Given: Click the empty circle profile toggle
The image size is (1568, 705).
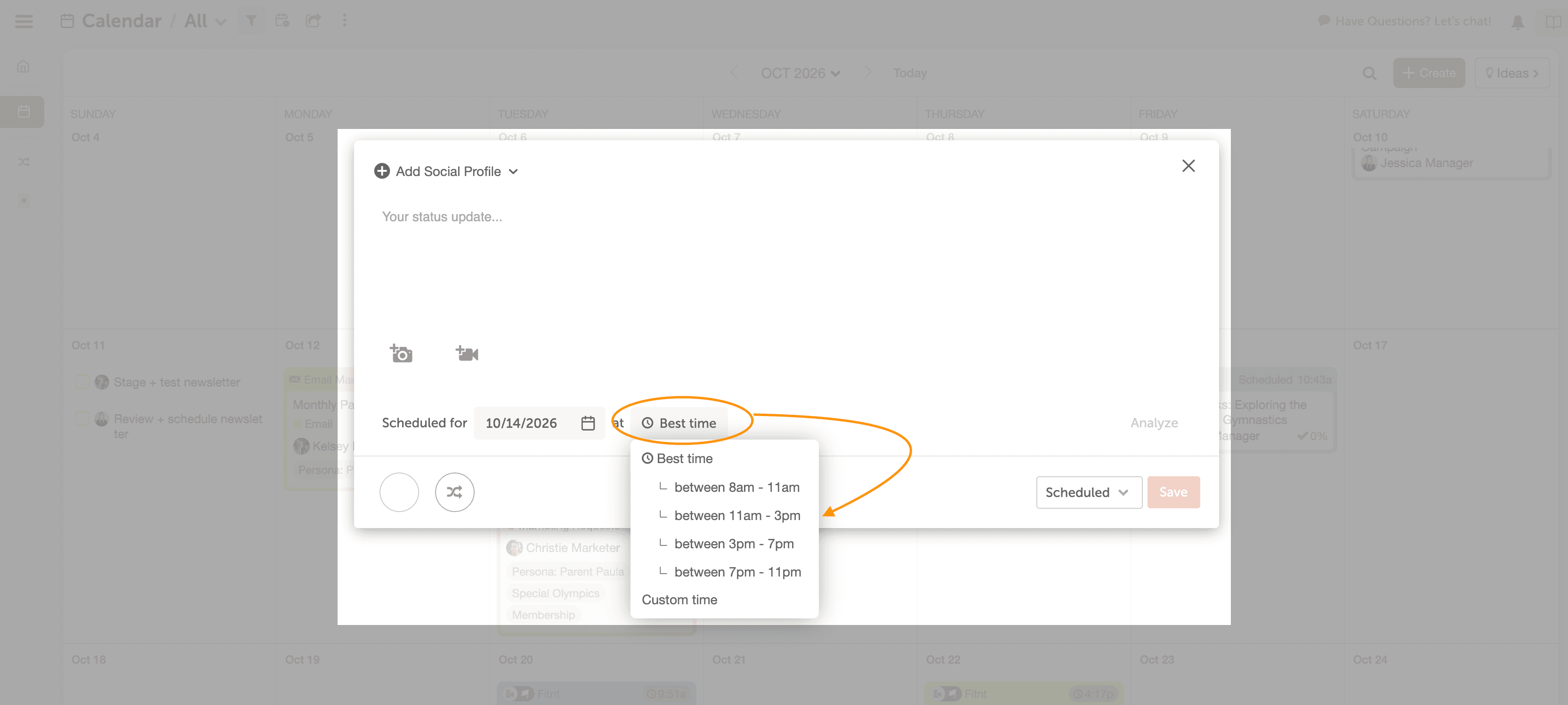Looking at the screenshot, I should (399, 492).
